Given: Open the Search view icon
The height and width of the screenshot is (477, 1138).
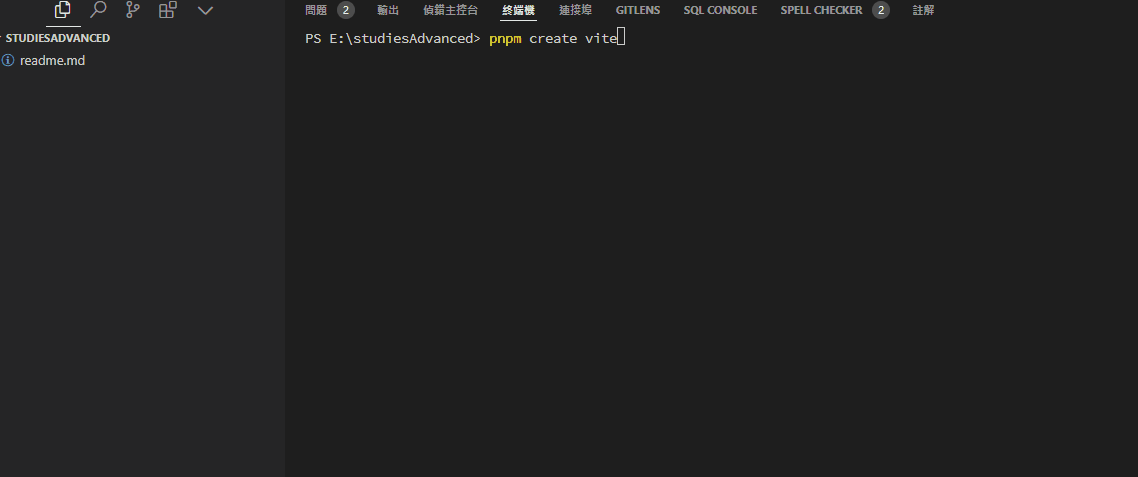Looking at the screenshot, I should (98, 10).
